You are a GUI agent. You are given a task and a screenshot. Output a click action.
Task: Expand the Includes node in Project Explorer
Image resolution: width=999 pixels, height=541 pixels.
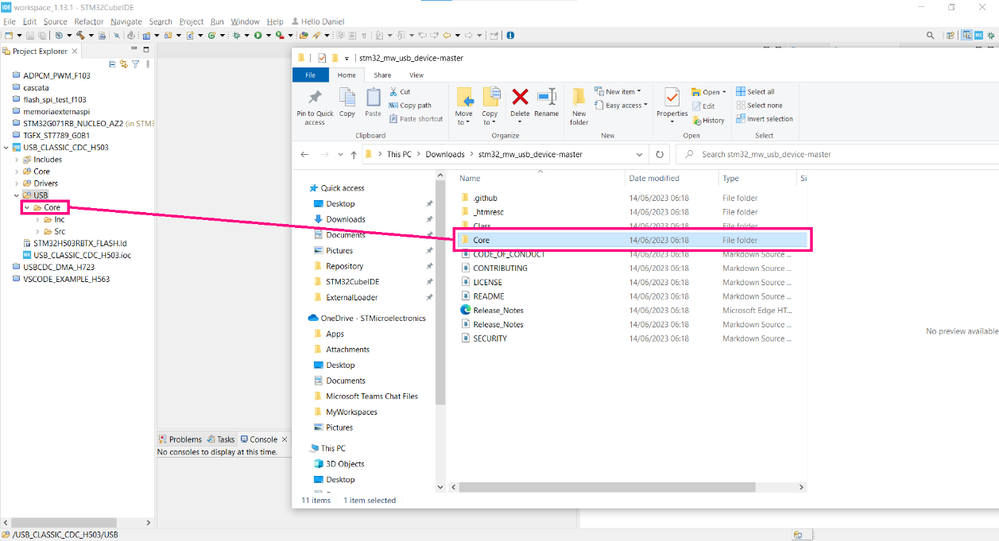click(x=17, y=160)
